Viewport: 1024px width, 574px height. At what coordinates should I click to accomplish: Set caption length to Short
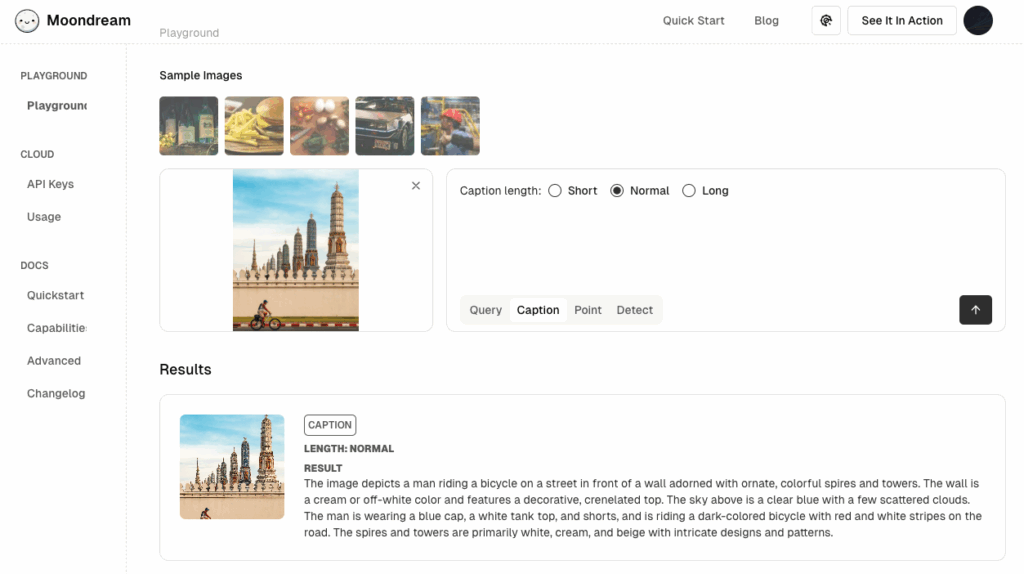point(555,191)
